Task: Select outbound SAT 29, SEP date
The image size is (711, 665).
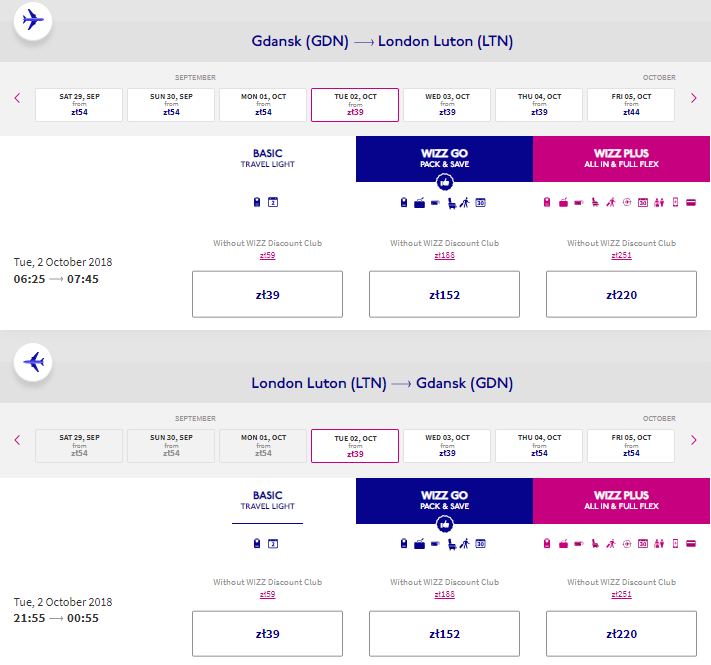Action: click(x=79, y=105)
